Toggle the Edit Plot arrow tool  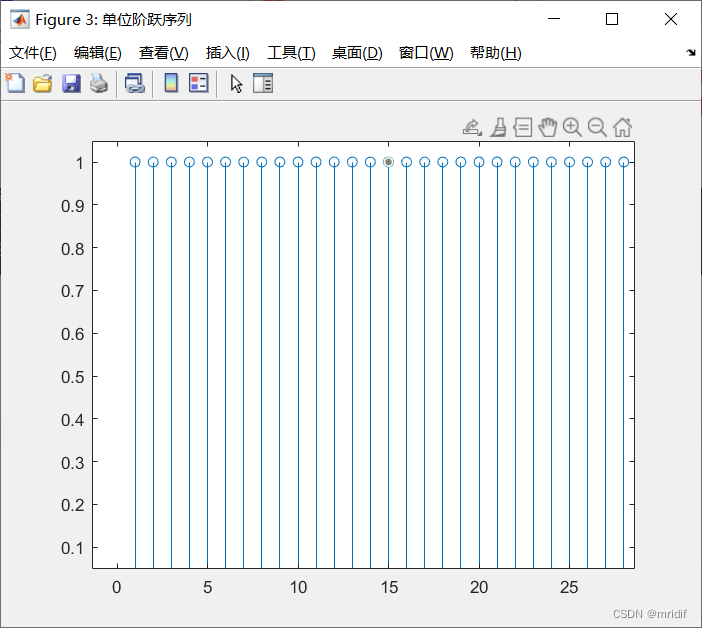click(236, 84)
